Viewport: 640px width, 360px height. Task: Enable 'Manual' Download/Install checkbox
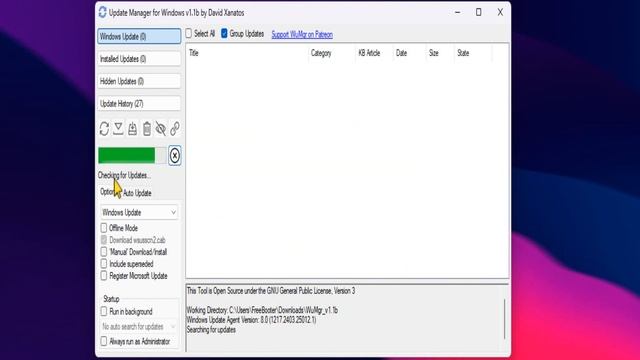click(x=104, y=252)
